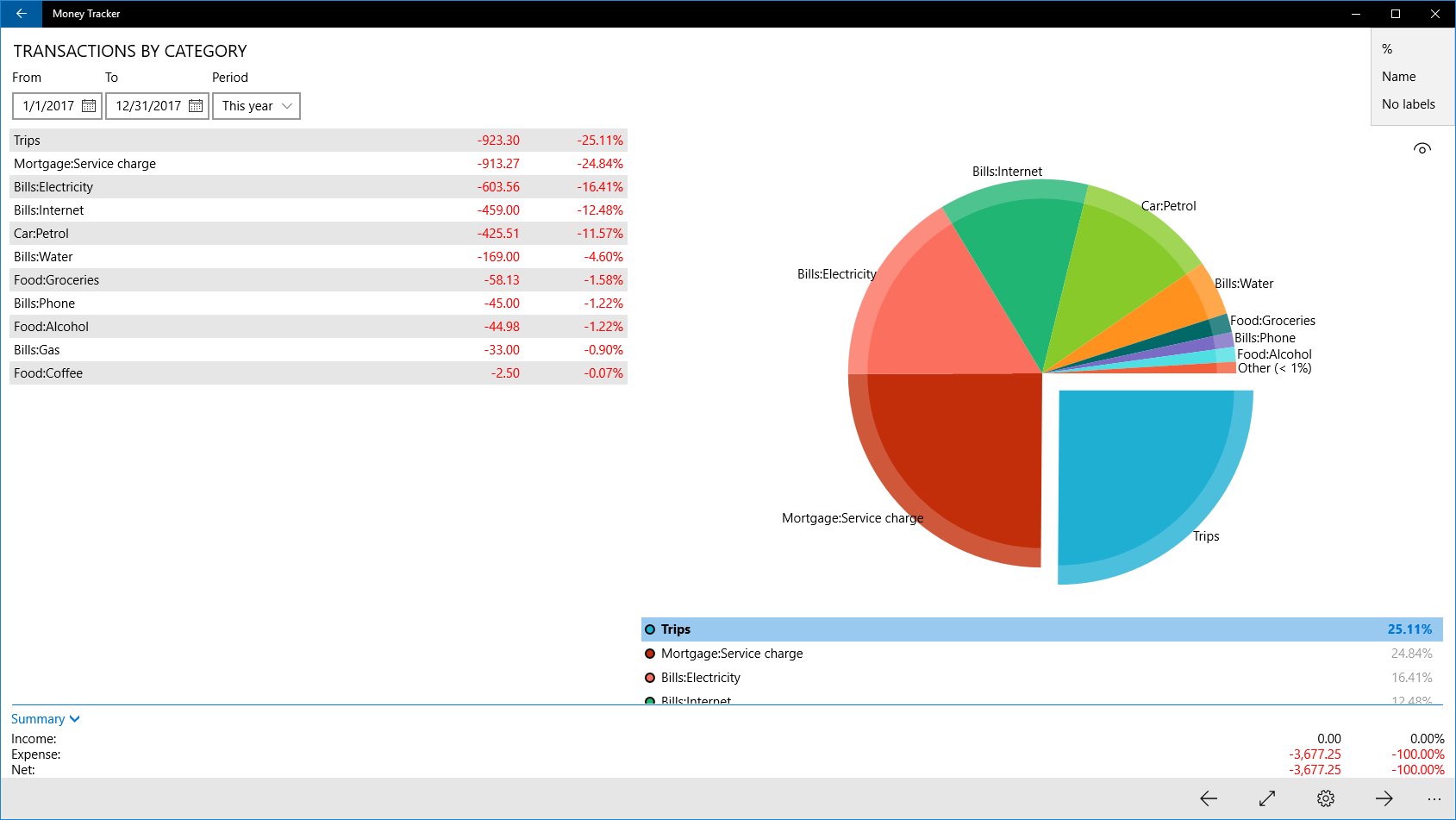This screenshot has height=820, width=1456.
Task: Click the Expense total -3,677.25
Action: click(x=1315, y=754)
